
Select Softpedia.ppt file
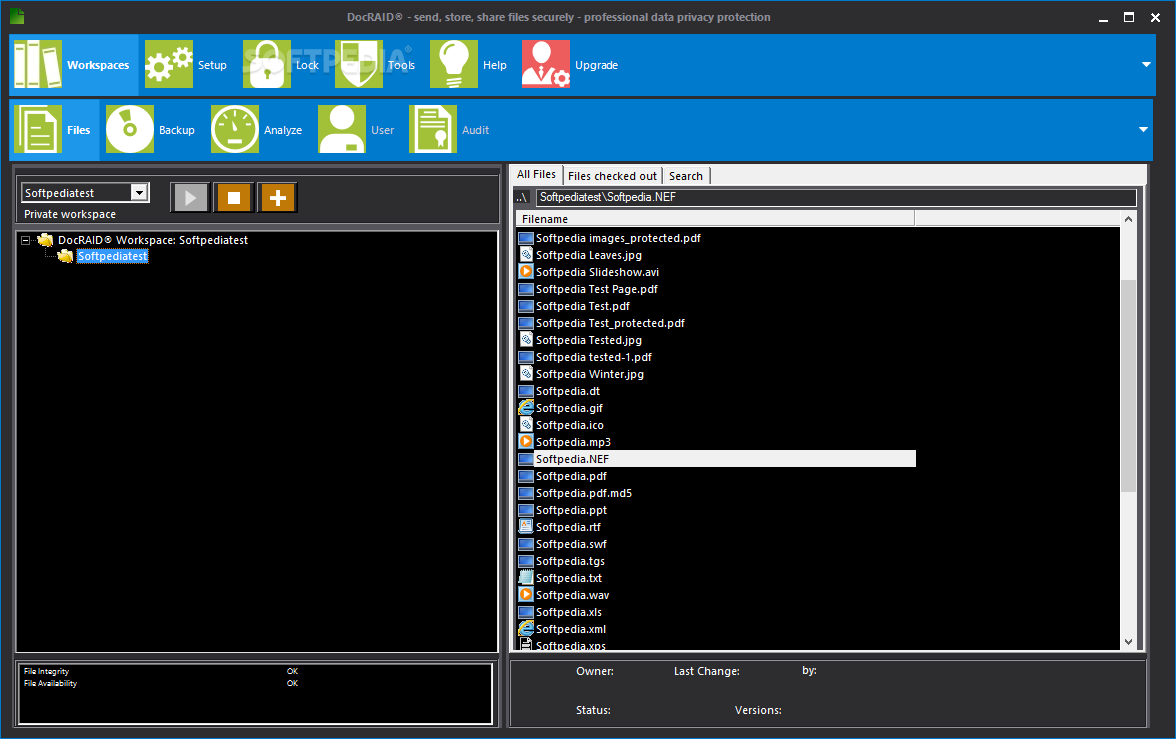(x=571, y=510)
